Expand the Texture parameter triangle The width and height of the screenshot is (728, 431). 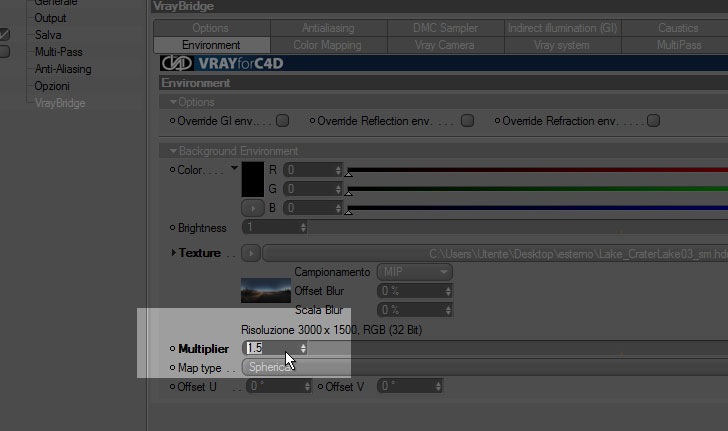pos(173,253)
